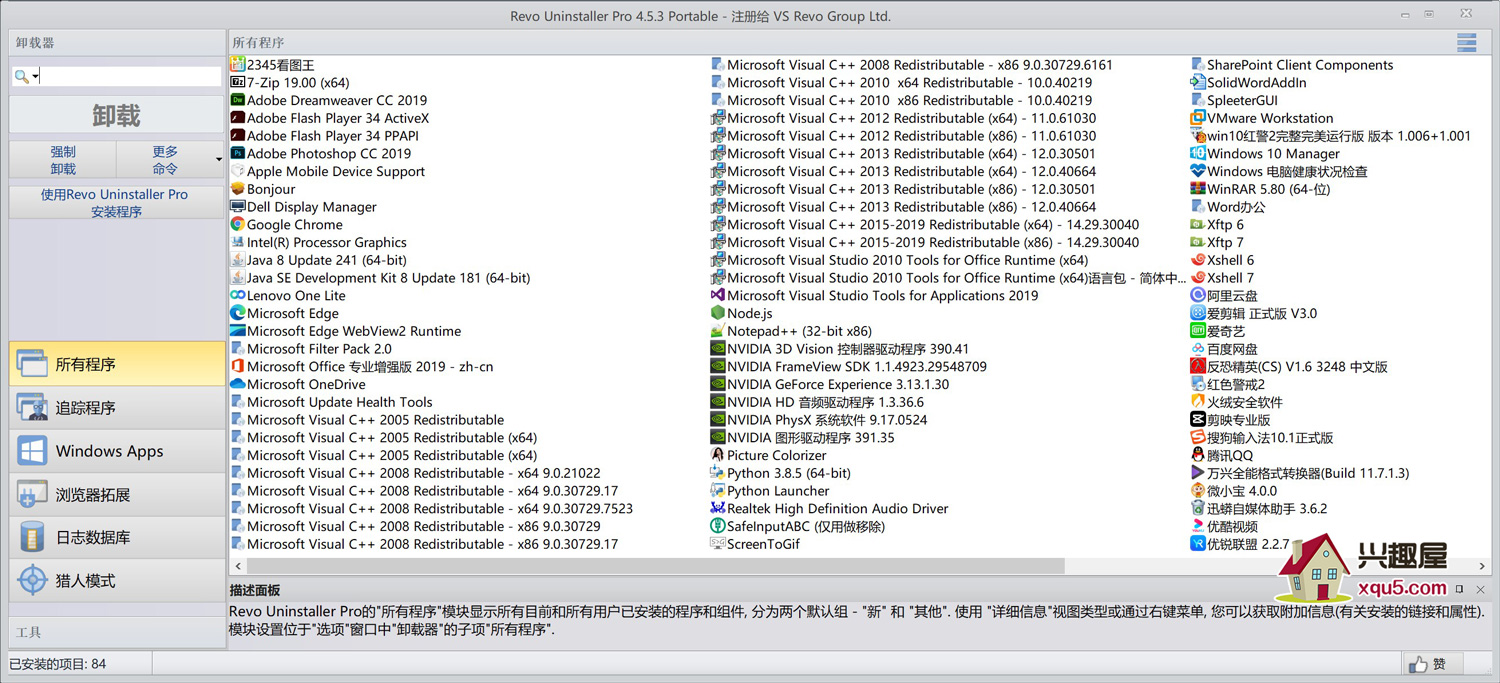1500x683 pixels.
Task: Select Dell Display Manager entry
Action: point(303,207)
